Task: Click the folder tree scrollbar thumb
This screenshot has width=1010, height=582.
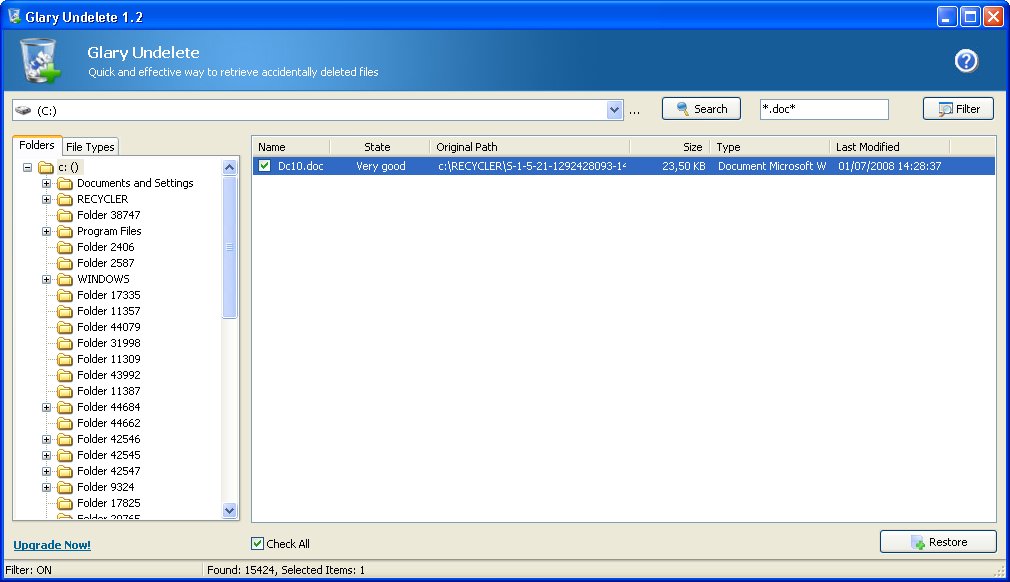Action: coord(229,247)
